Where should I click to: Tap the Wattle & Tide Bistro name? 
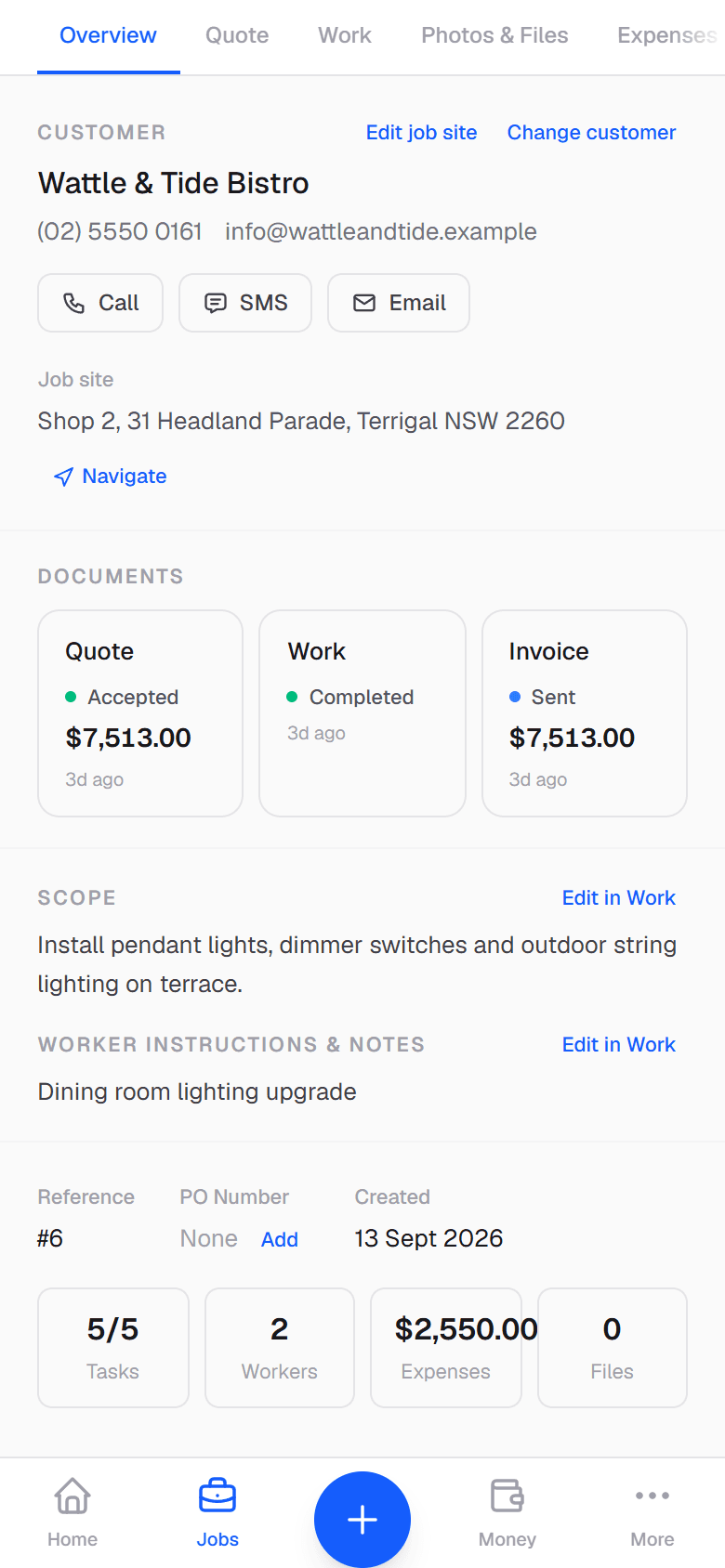(x=174, y=183)
